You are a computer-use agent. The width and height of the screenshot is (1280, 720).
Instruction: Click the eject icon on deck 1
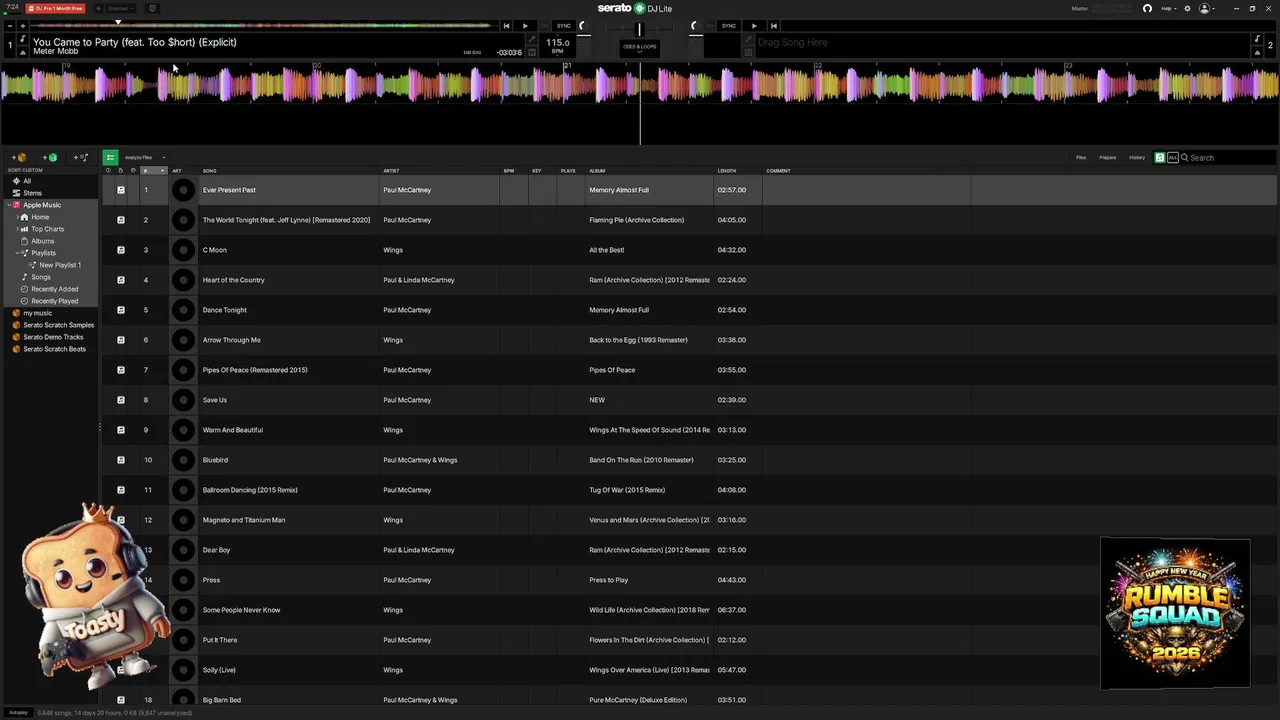23,51
